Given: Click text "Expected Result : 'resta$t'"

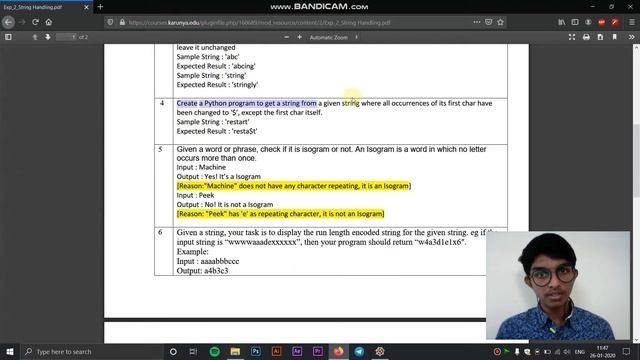Looking at the screenshot, I should (x=217, y=131).
